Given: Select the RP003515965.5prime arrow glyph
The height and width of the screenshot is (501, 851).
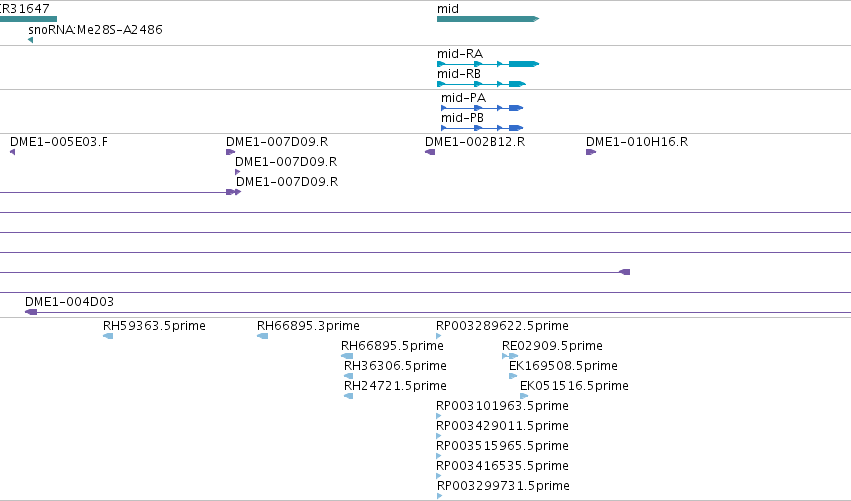Looking at the screenshot, I should coord(439,456).
